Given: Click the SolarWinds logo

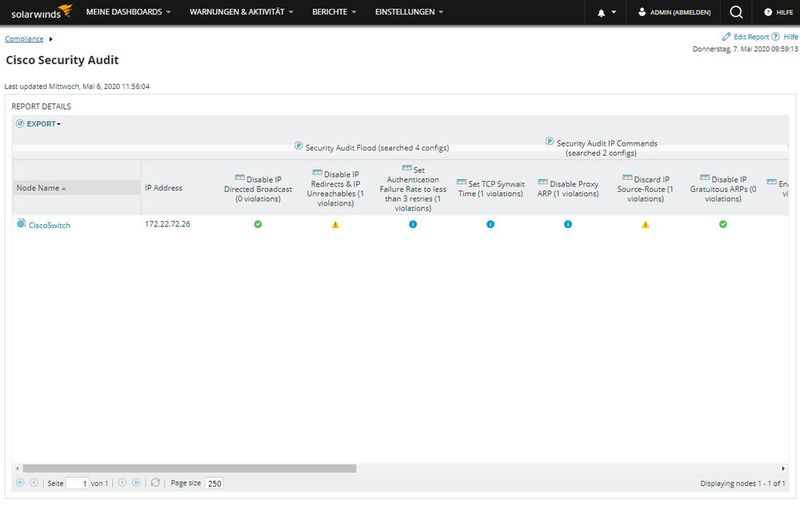Looking at the screenshot, I should (41, 12).
